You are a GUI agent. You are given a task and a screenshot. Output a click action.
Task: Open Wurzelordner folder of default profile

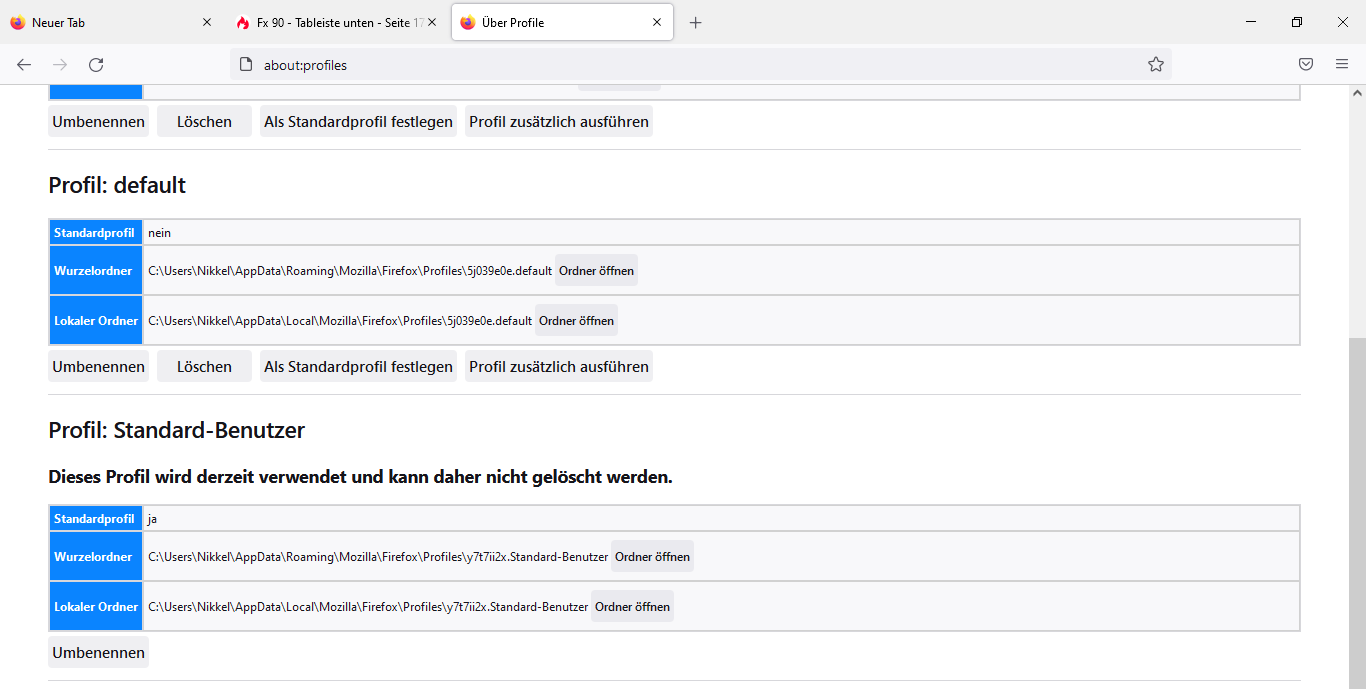point(596,271)
